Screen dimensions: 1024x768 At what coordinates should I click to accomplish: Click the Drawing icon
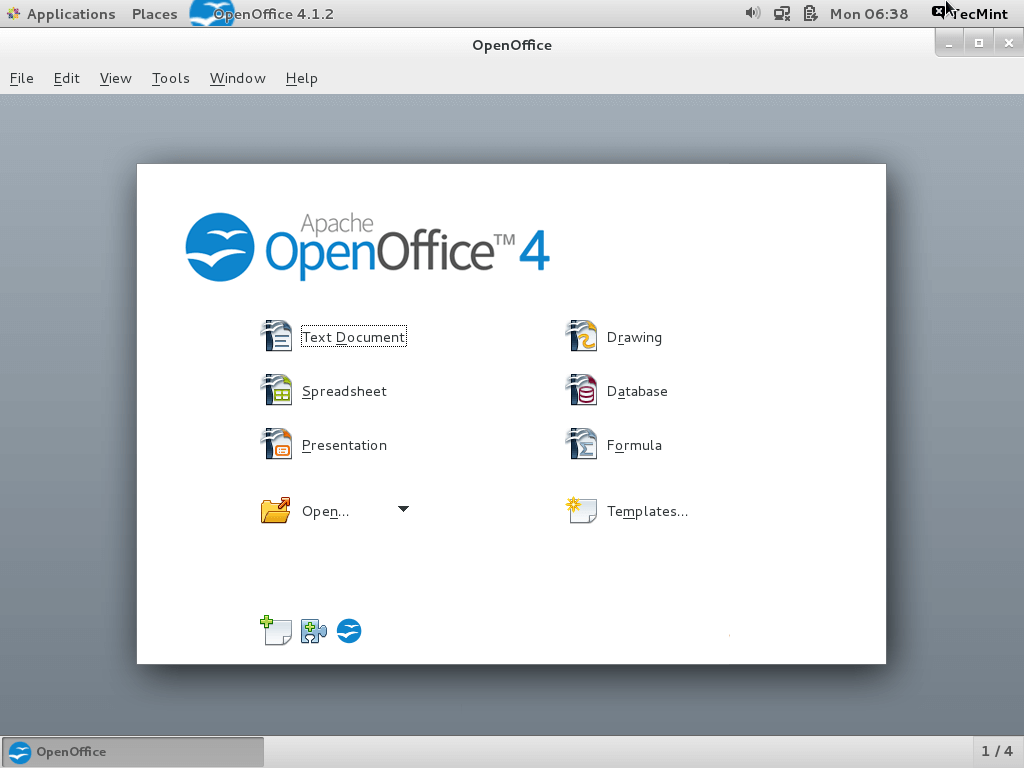581,336
